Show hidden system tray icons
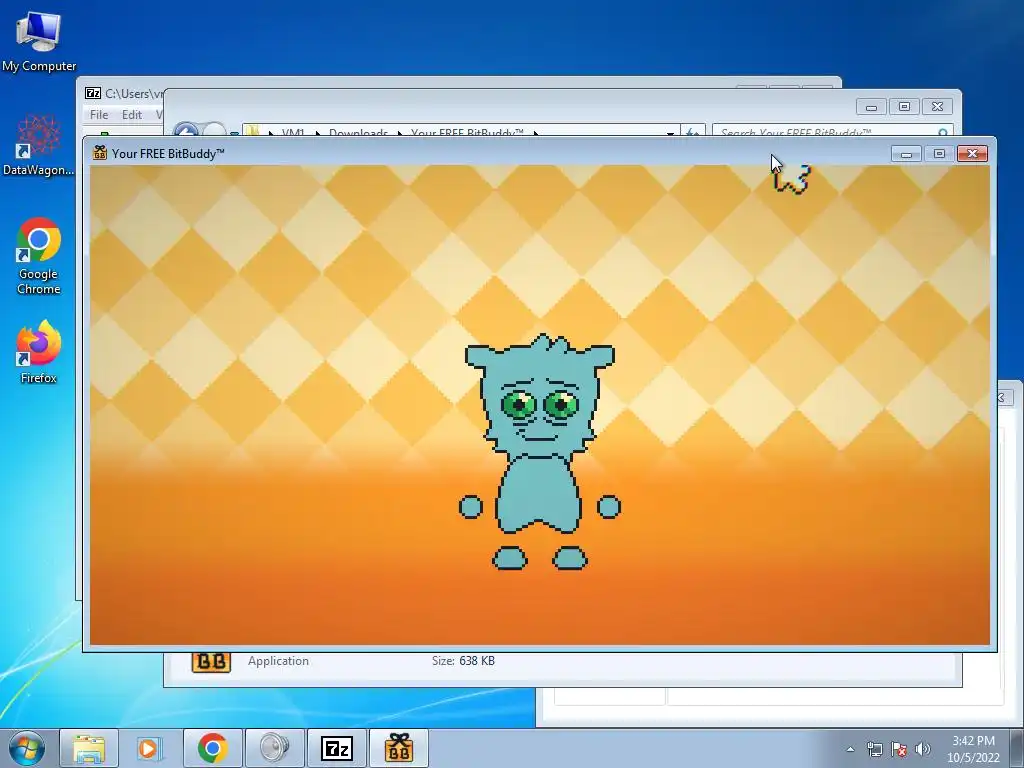Image resolution: width=1024 pixels, height=768 pixels. click(x=850, y=749)
